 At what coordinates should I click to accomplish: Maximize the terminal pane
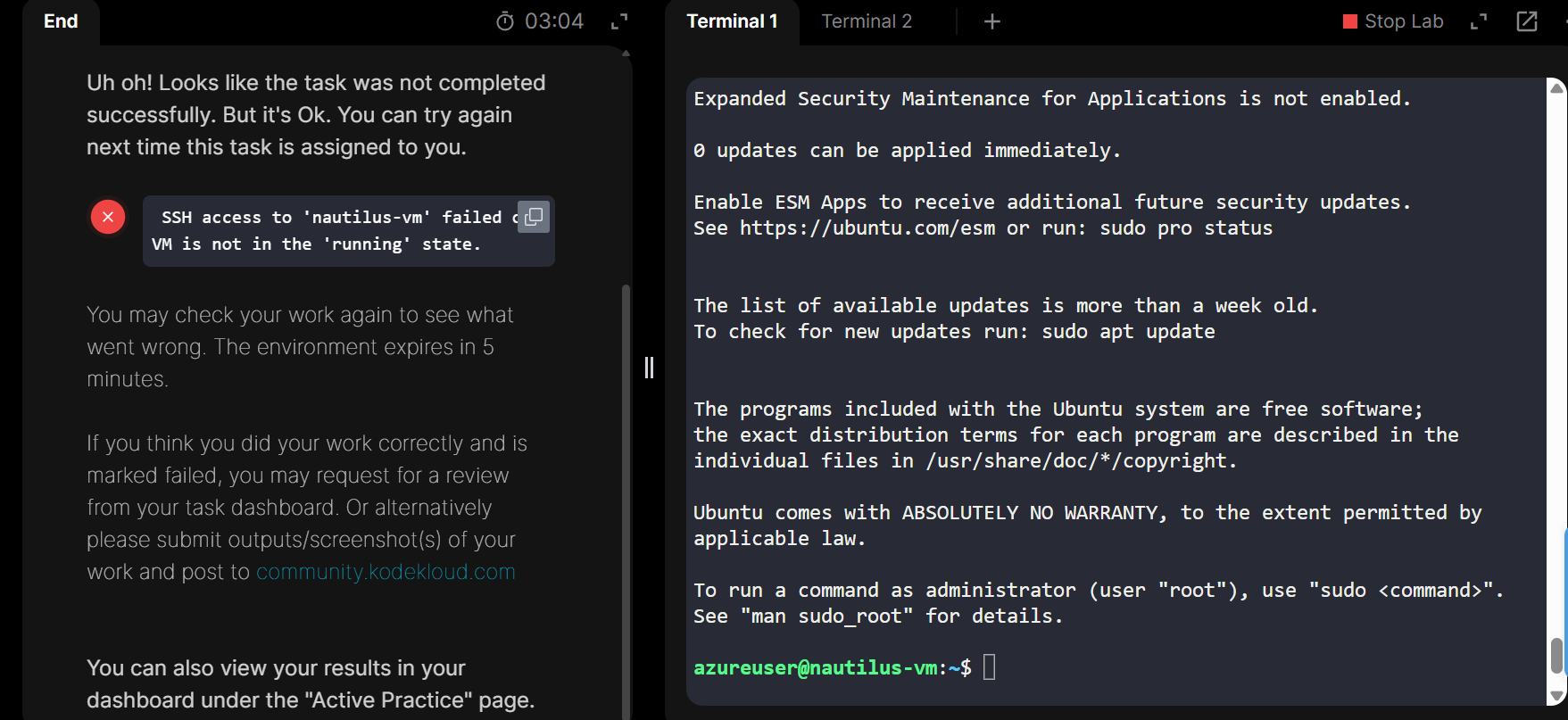[1479, 21]
